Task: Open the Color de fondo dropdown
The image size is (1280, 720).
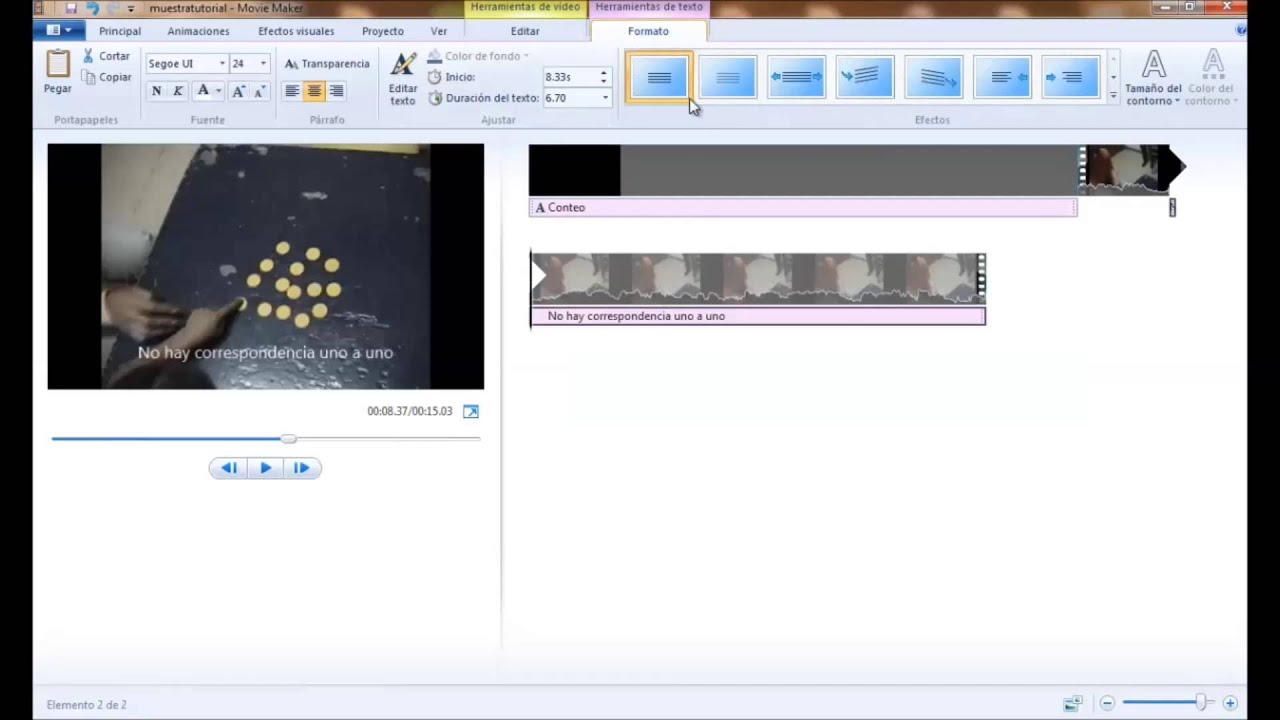Action: tap(478, 56)
